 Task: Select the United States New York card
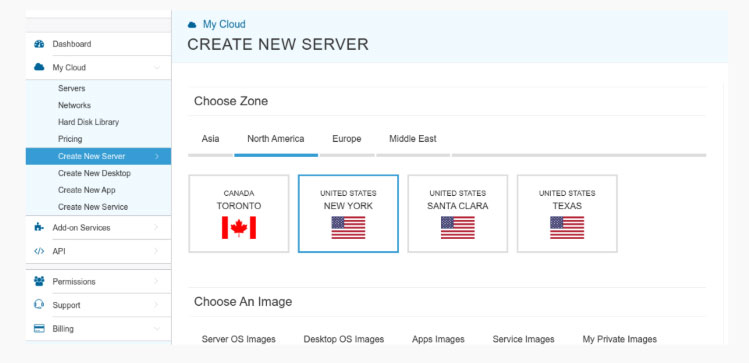click(348, 214)
